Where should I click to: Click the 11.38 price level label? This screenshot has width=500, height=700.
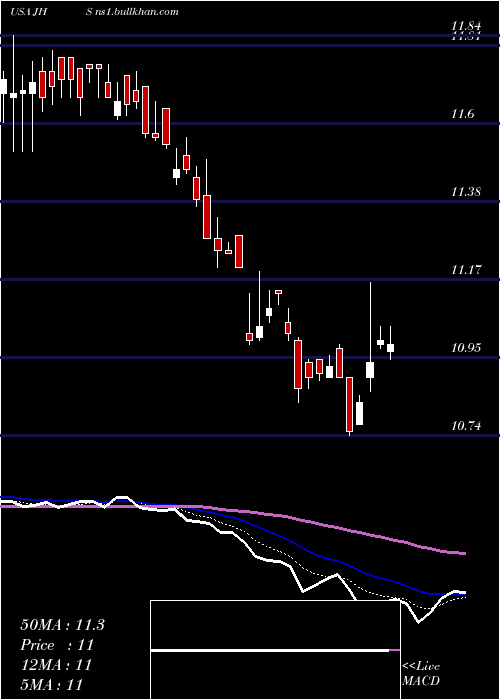pyautogui.click(x=466, y=192)
